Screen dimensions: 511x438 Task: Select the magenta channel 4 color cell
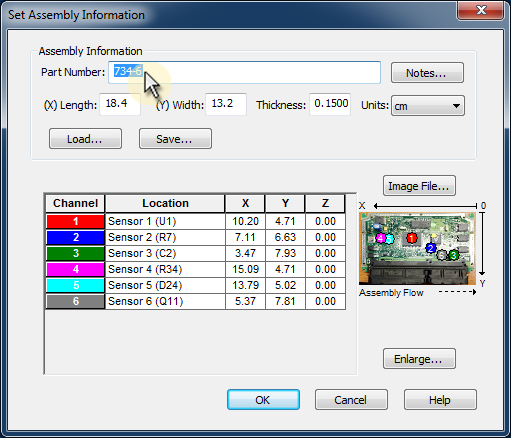[x=75, y=269]
